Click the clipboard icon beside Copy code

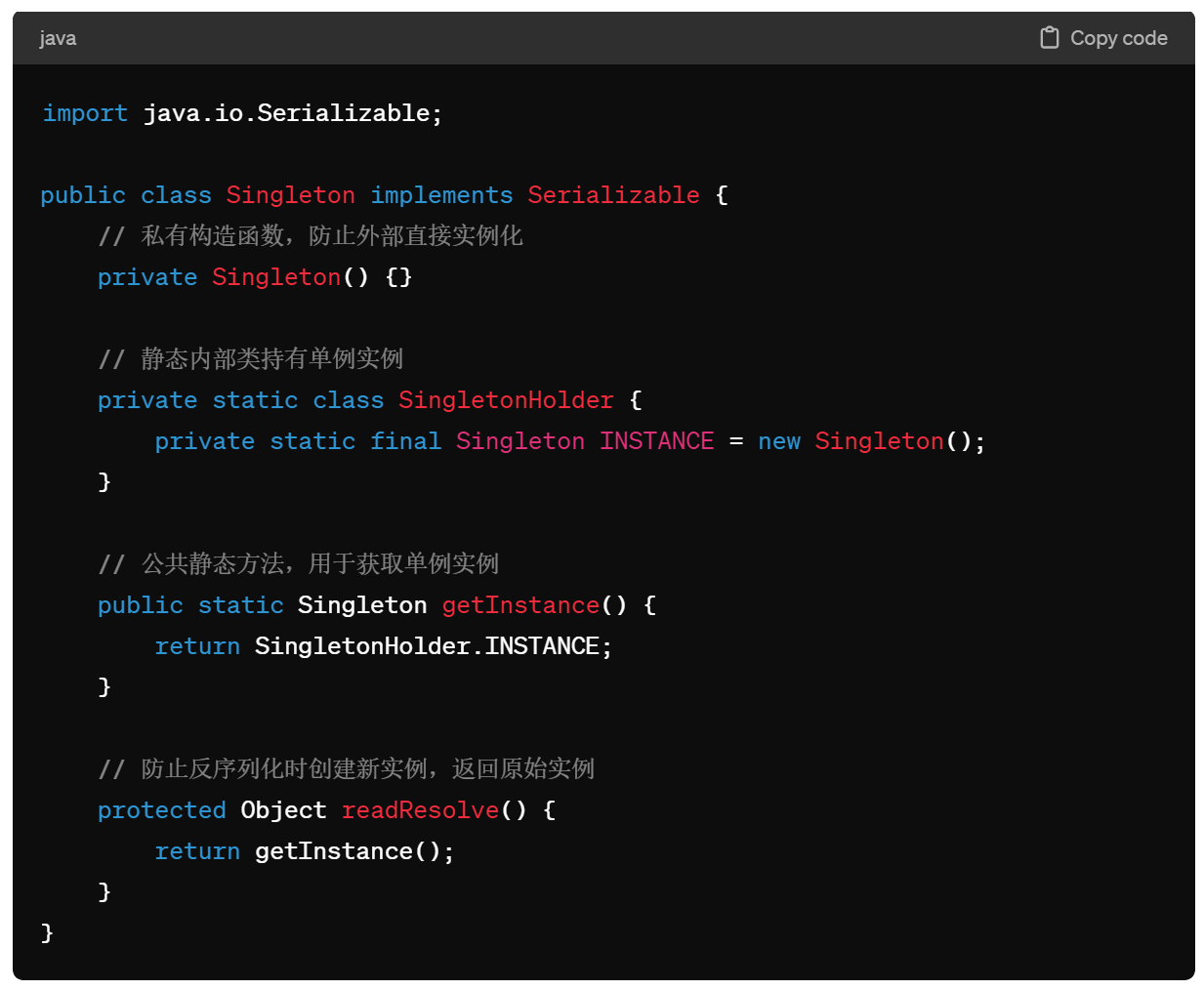pos(1049,38)
